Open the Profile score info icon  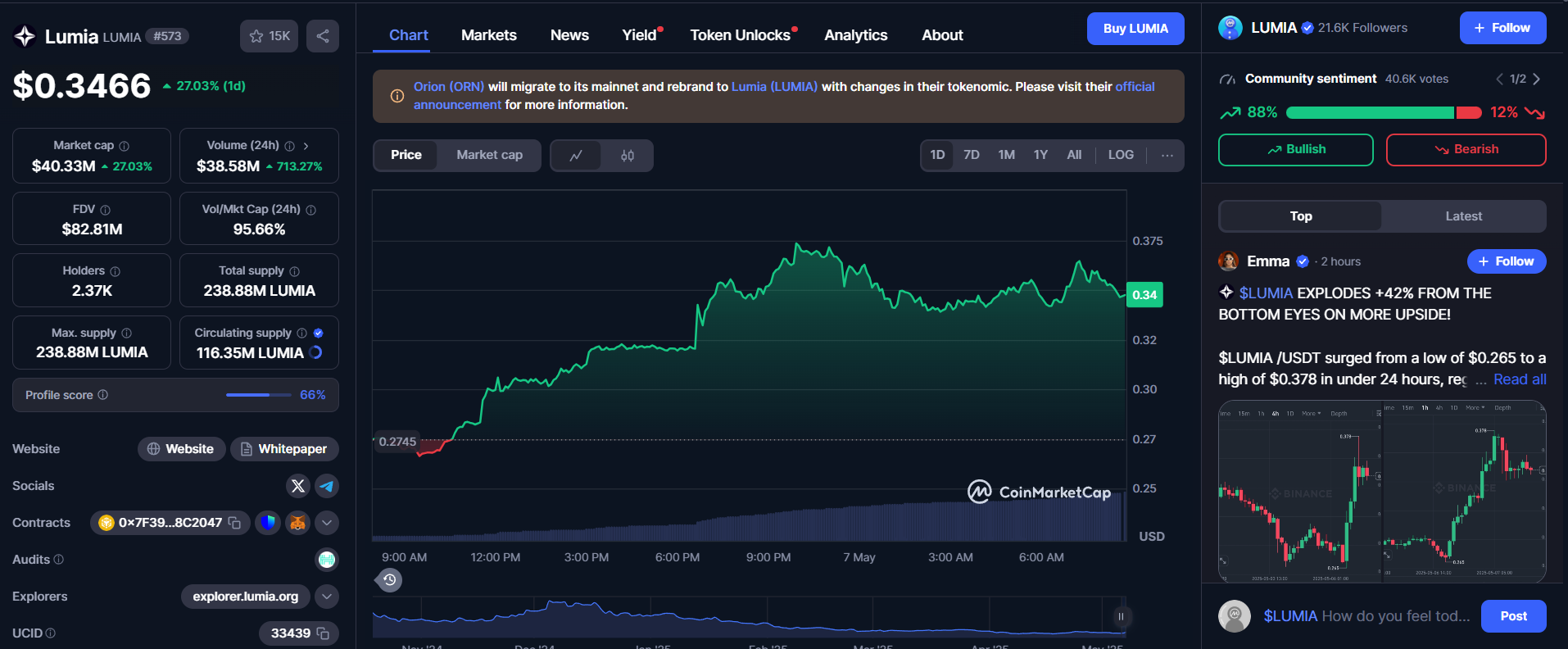[102, 394]
